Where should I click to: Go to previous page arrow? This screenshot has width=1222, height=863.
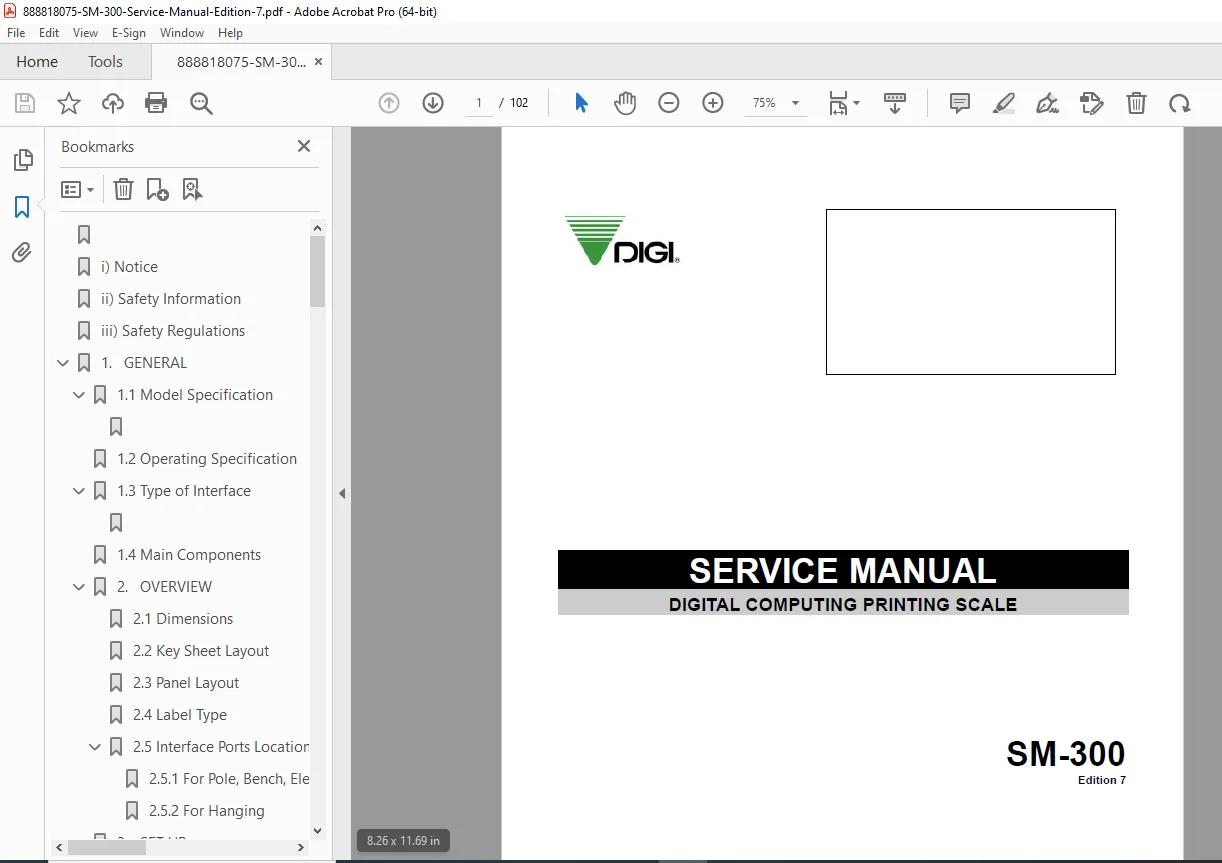pyautogui.click(x=389, y=103)
